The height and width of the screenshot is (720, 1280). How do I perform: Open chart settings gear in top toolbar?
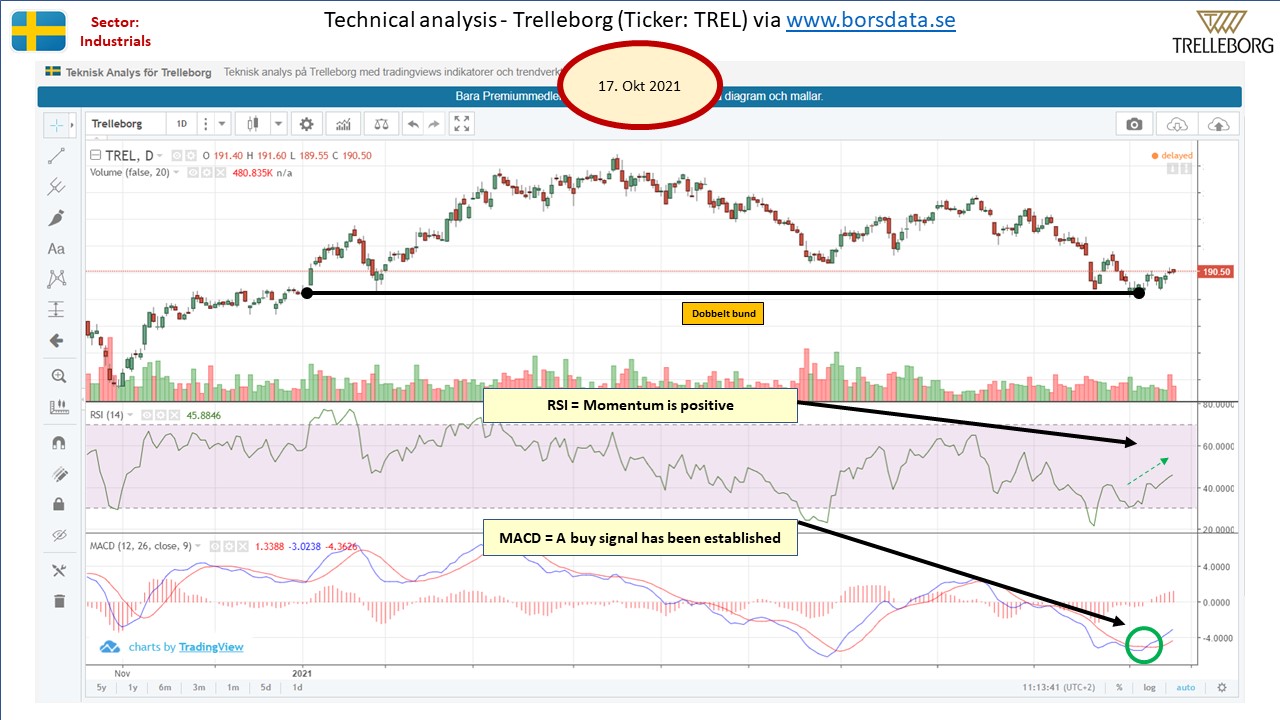(x=307, y=124)
